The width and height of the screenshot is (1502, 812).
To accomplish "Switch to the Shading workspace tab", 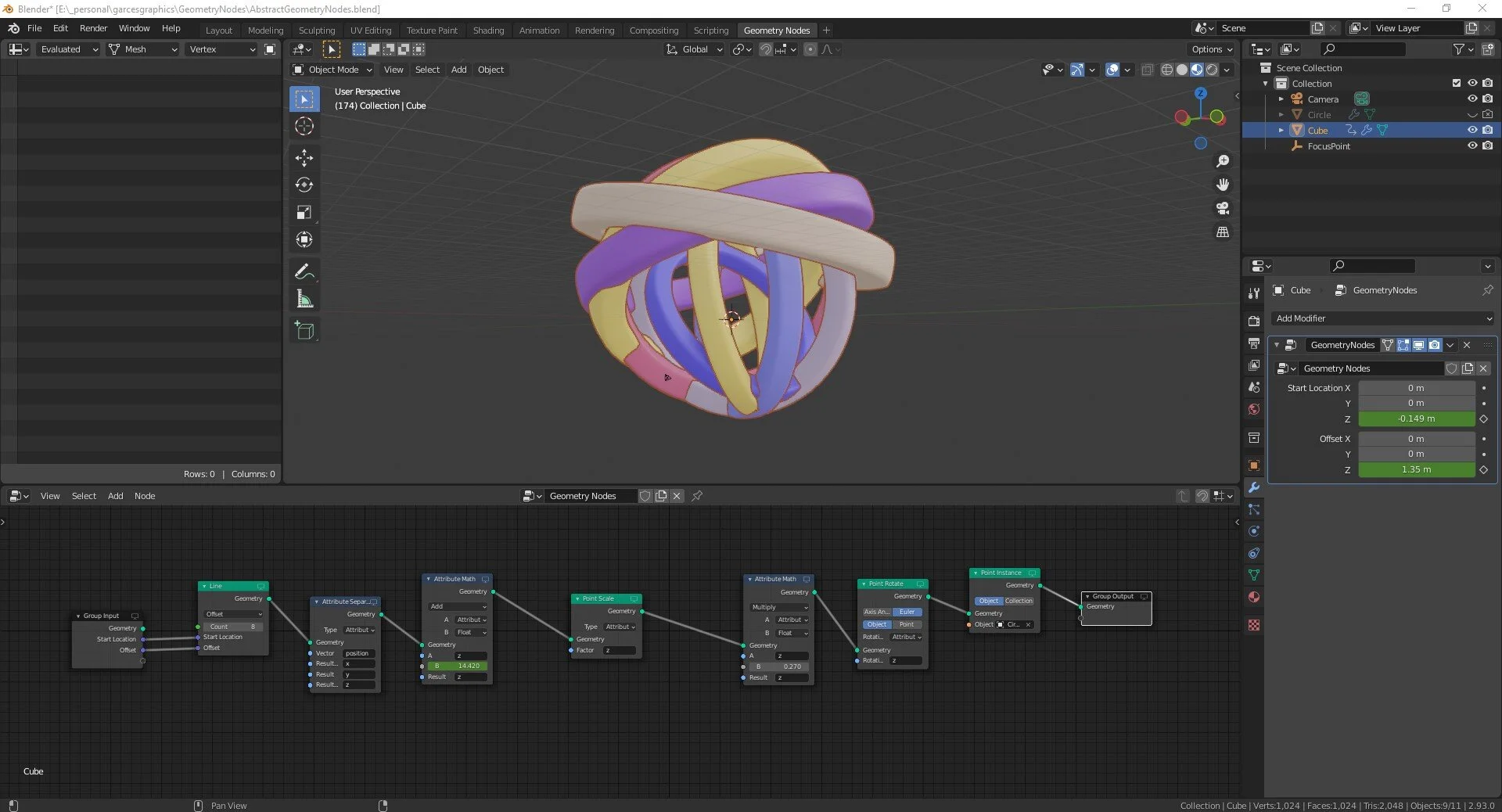I will click(x=488, y=31).
